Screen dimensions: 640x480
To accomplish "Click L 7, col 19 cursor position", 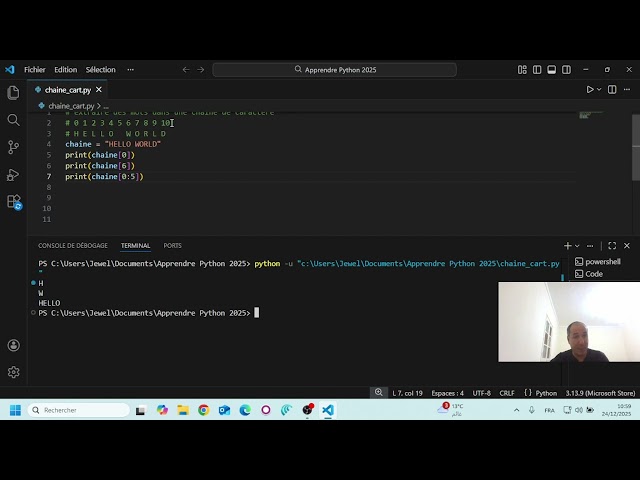I will 407,393.
